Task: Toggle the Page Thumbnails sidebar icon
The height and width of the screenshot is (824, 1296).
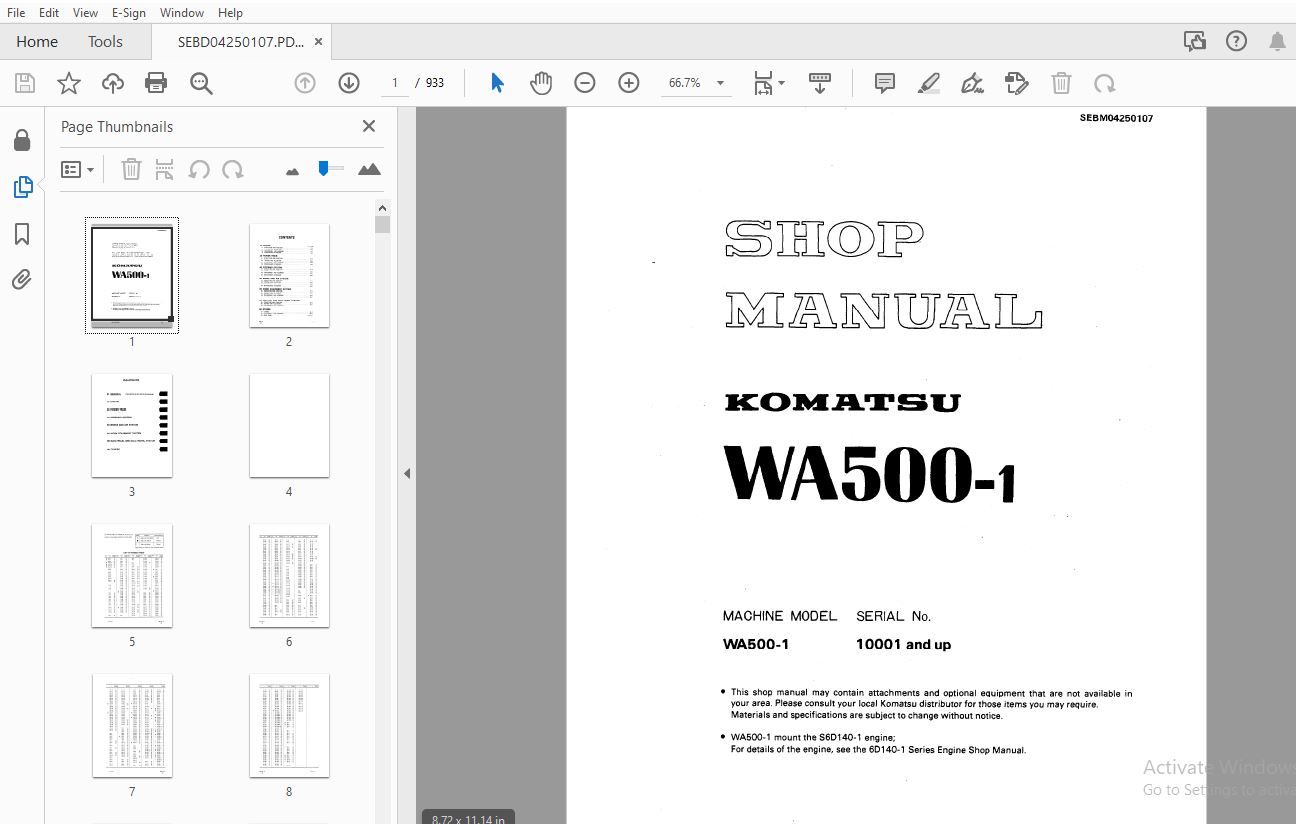Action: pos(22,187)
